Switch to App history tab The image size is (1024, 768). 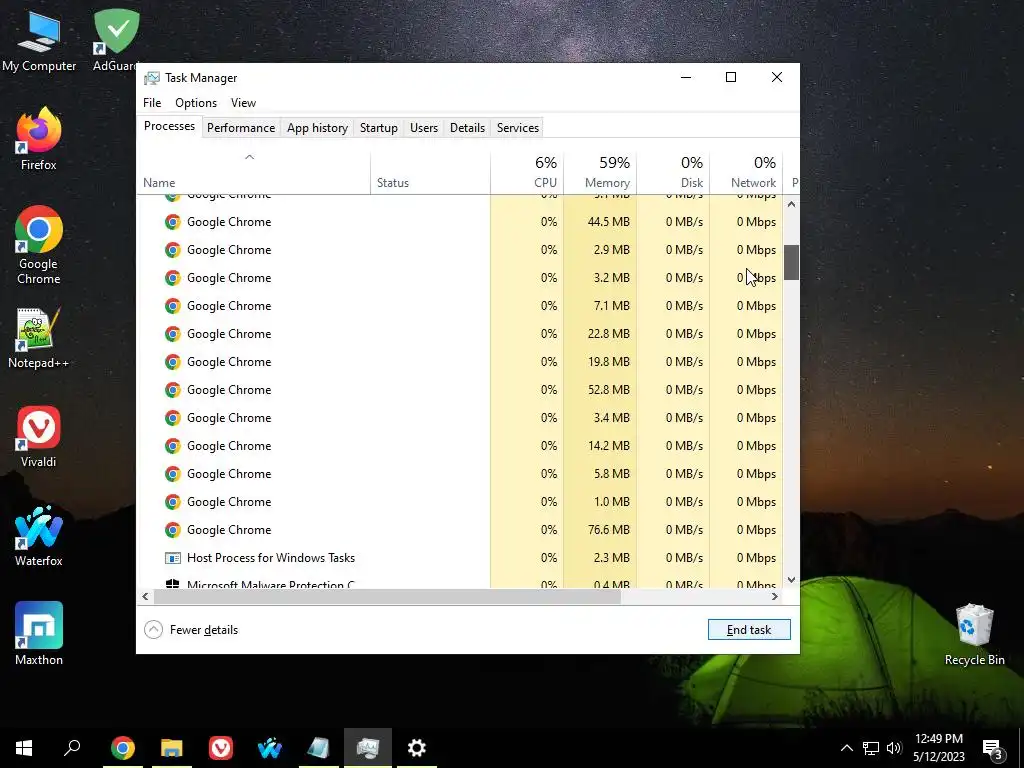pos(317,128)
